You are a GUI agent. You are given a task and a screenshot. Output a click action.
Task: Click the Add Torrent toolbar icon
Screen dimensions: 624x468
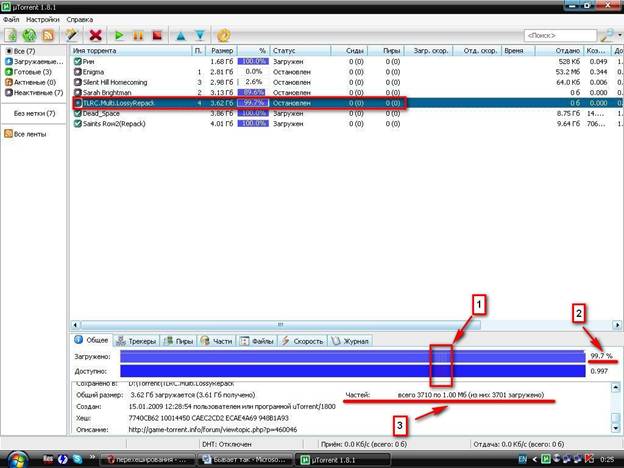tap(11, 35)
